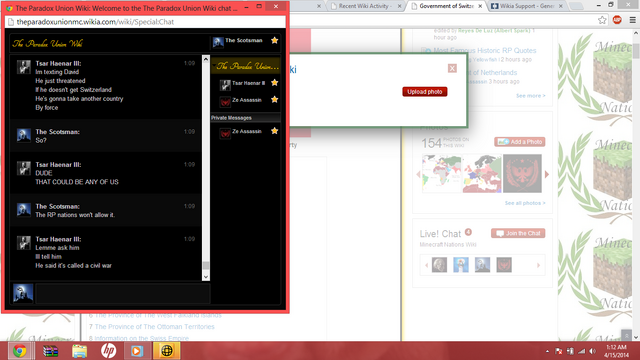
Task: Click first Live Chat user avatar
Action: coord(439,265)
